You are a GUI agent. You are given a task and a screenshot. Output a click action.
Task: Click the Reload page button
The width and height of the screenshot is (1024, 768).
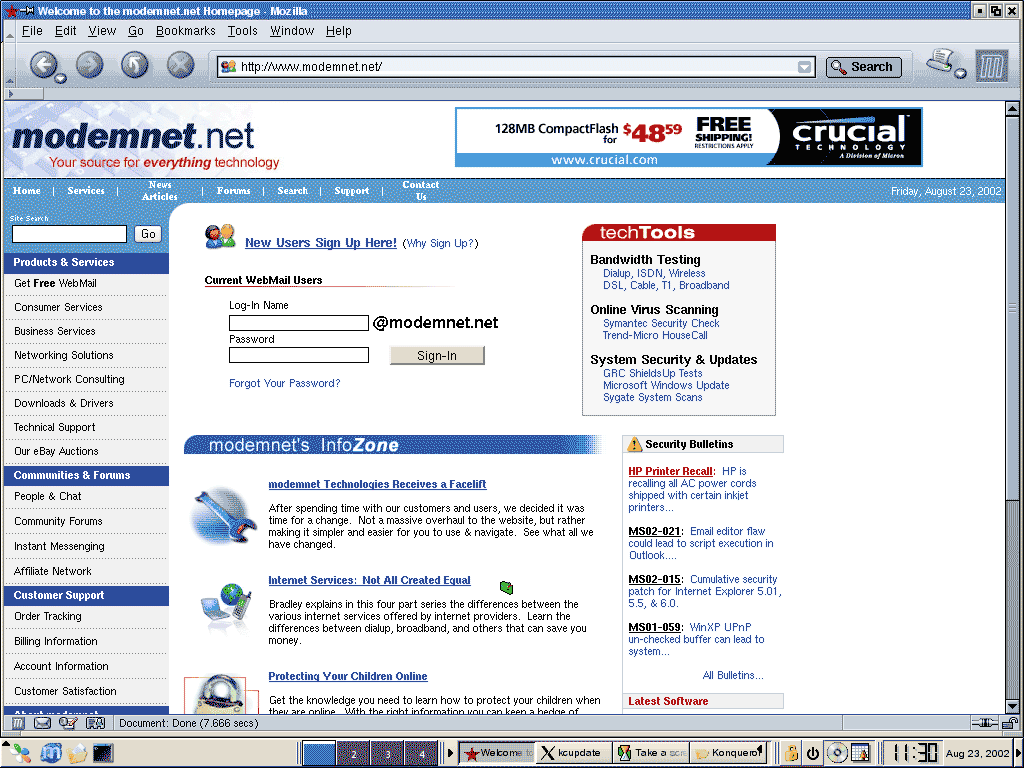pyautogui.click(x=134, y=65)
